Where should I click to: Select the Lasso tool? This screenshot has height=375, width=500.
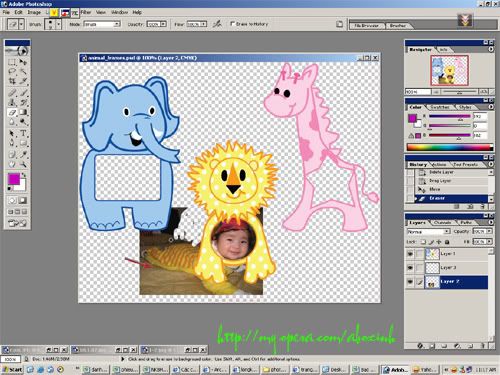pos(12,71)
